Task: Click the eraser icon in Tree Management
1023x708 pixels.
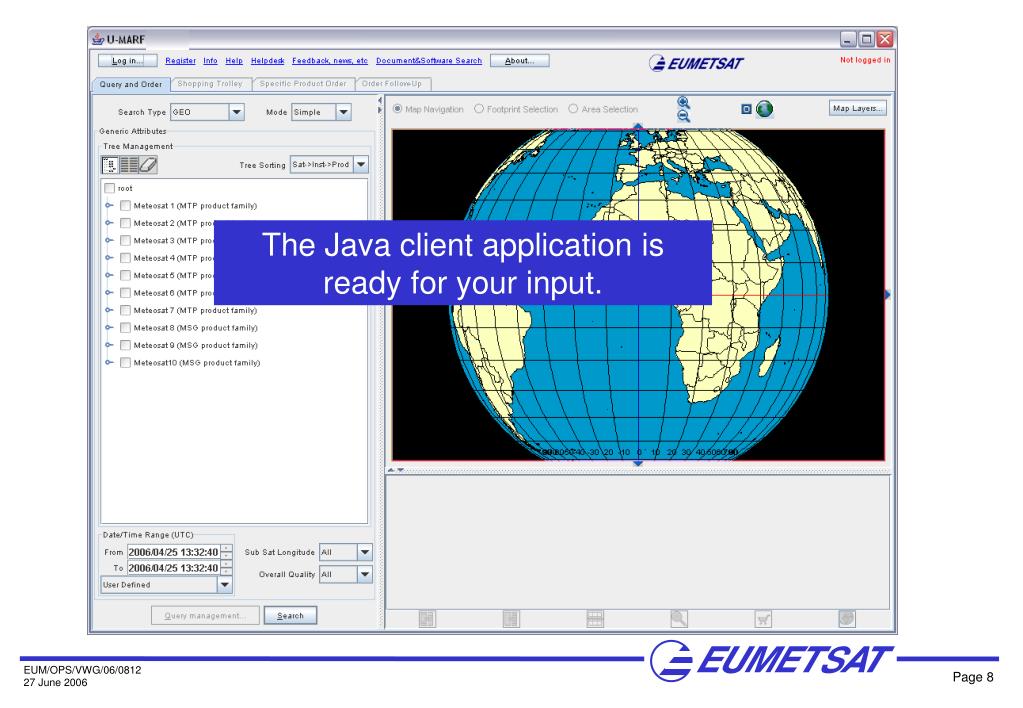Action: tap(148, 165)
